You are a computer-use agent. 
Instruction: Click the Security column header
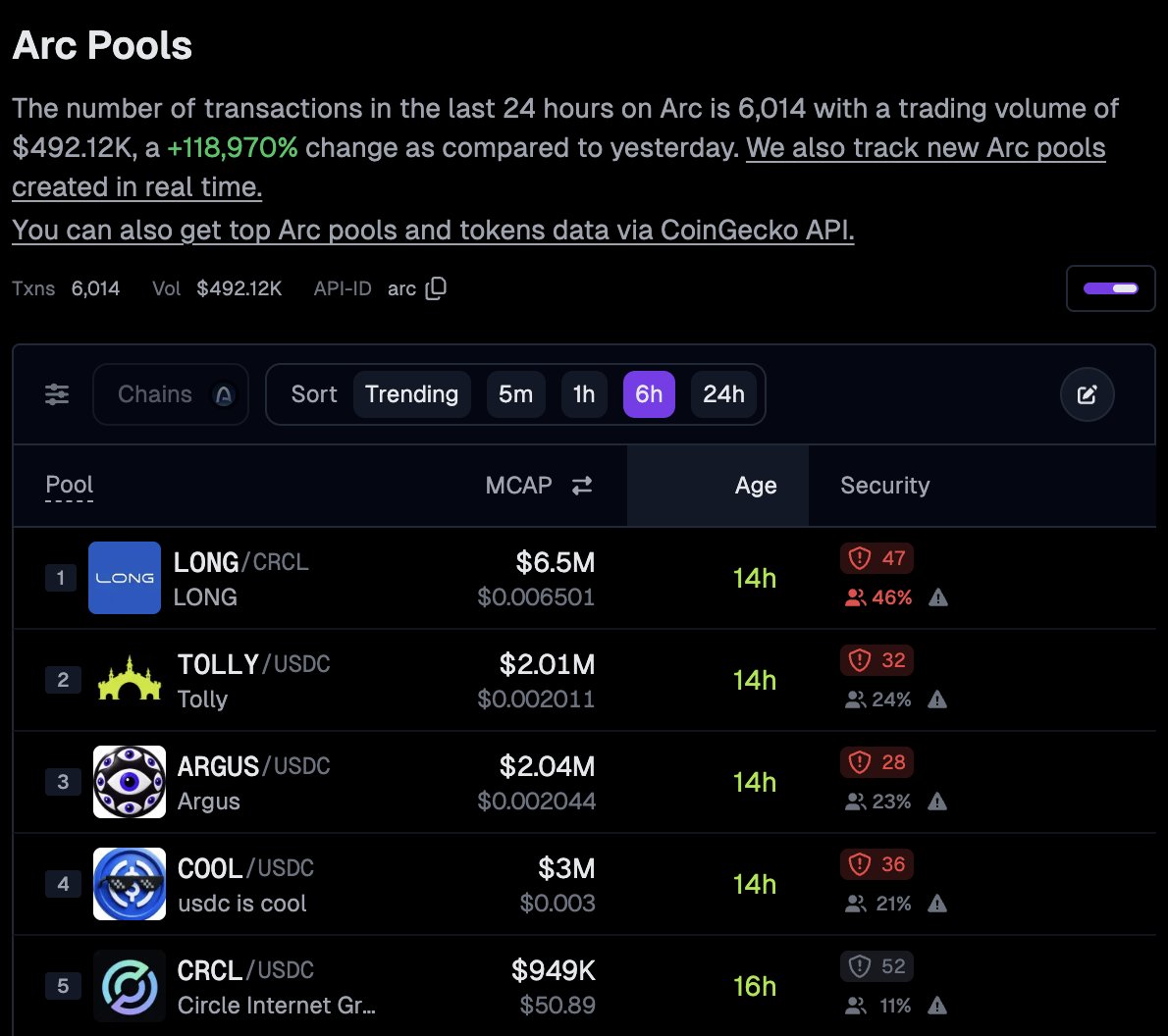(x=885, y=486)
